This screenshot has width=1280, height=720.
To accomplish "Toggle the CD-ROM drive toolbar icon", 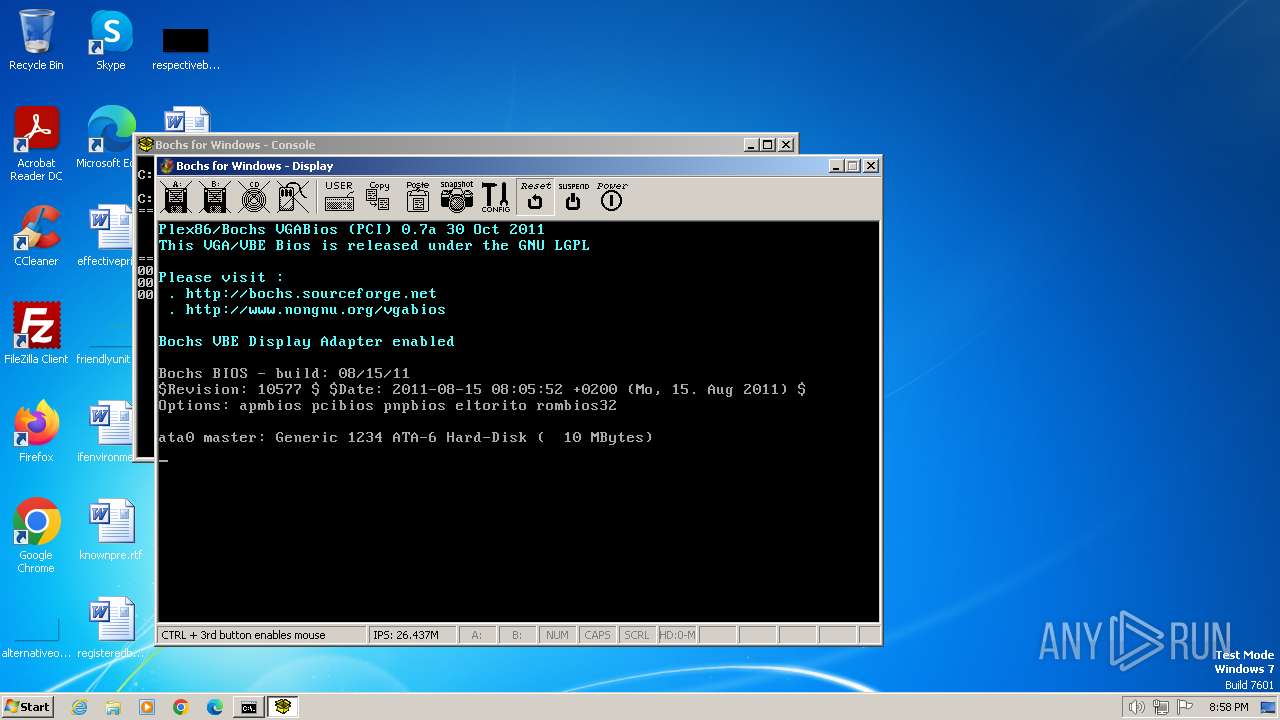I will pyautogui.click(x=254, y=197).
